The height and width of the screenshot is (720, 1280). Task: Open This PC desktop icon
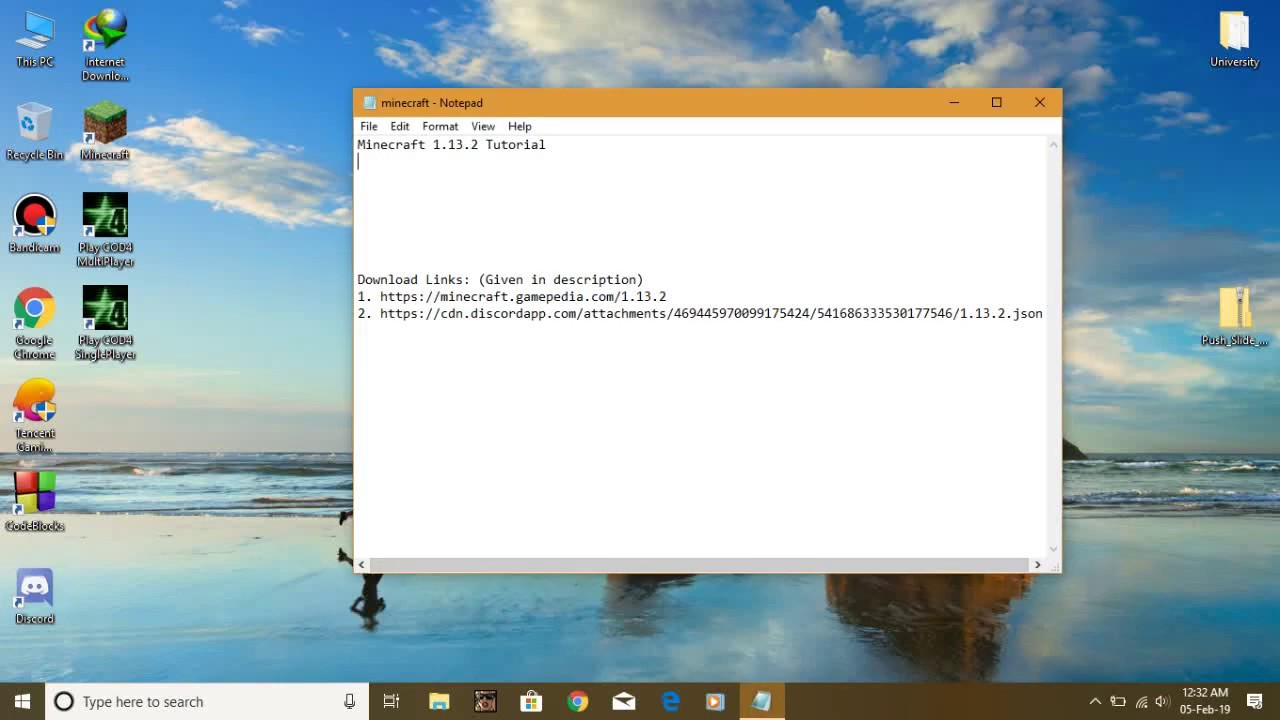pyautogui.click(x=35, y=39)
